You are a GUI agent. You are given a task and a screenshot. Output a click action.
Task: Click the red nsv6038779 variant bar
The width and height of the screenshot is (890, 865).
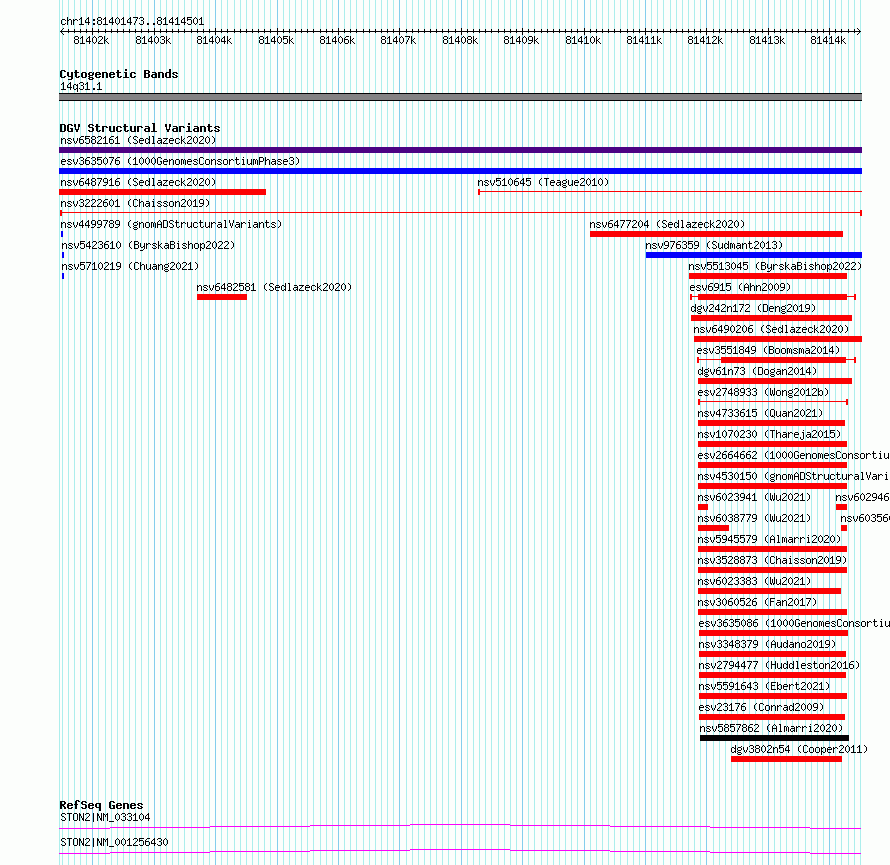pos(713,528)
